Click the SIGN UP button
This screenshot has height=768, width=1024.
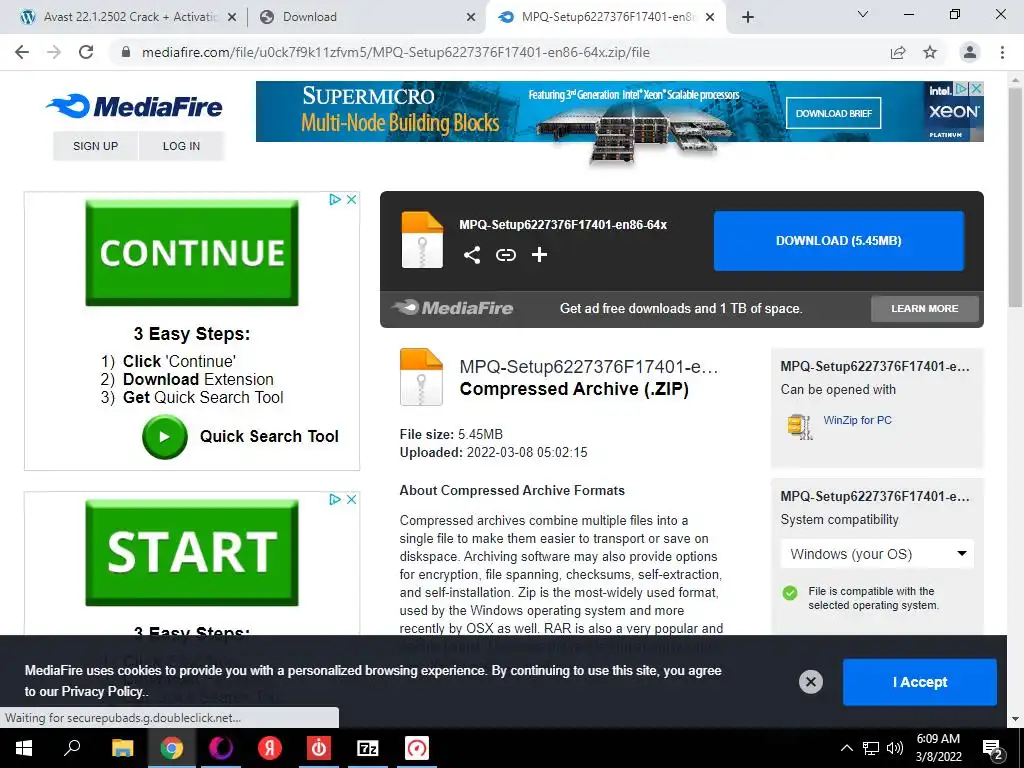tap(95, 146)
